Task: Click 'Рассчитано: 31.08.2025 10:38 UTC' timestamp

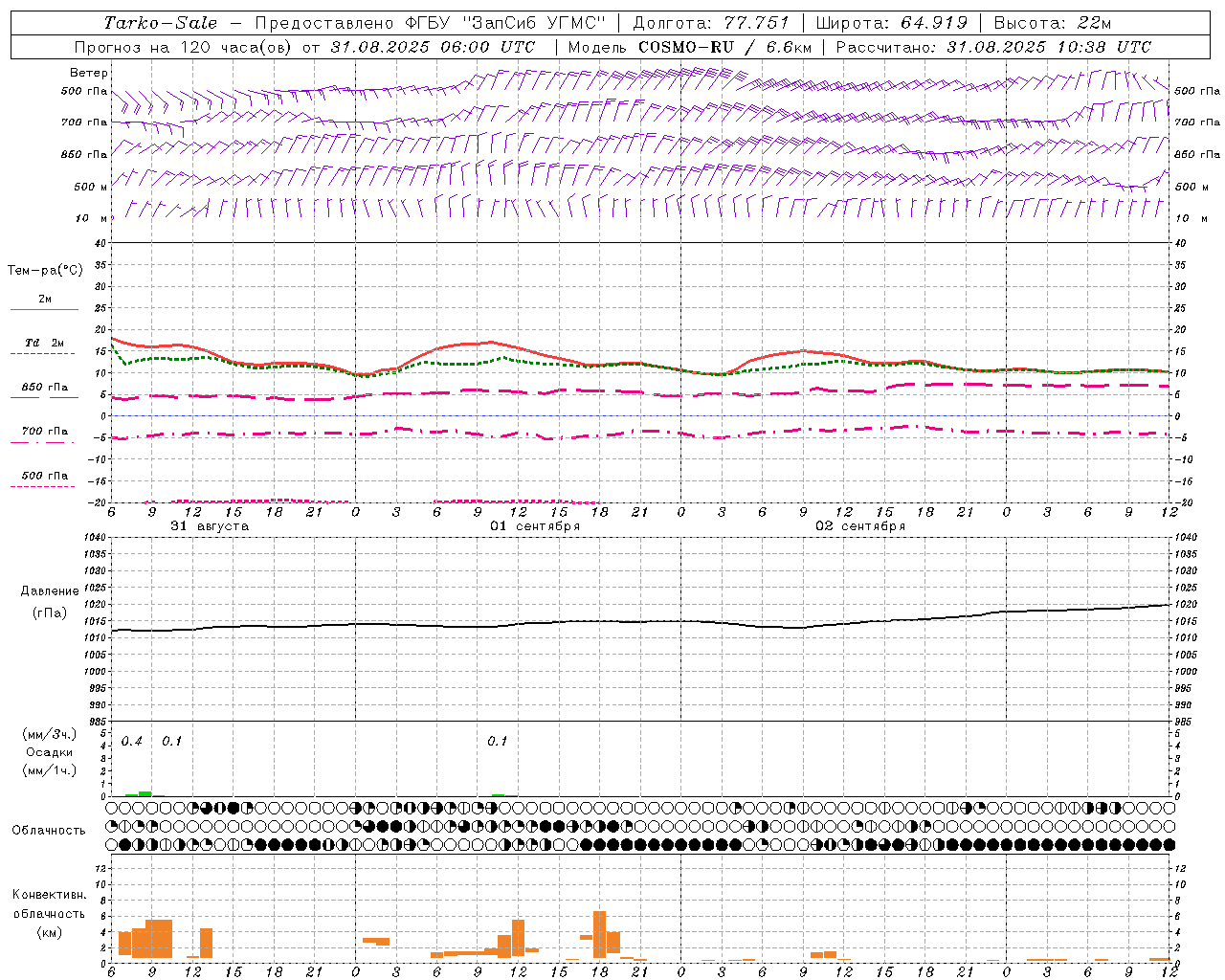Action: 993,47
